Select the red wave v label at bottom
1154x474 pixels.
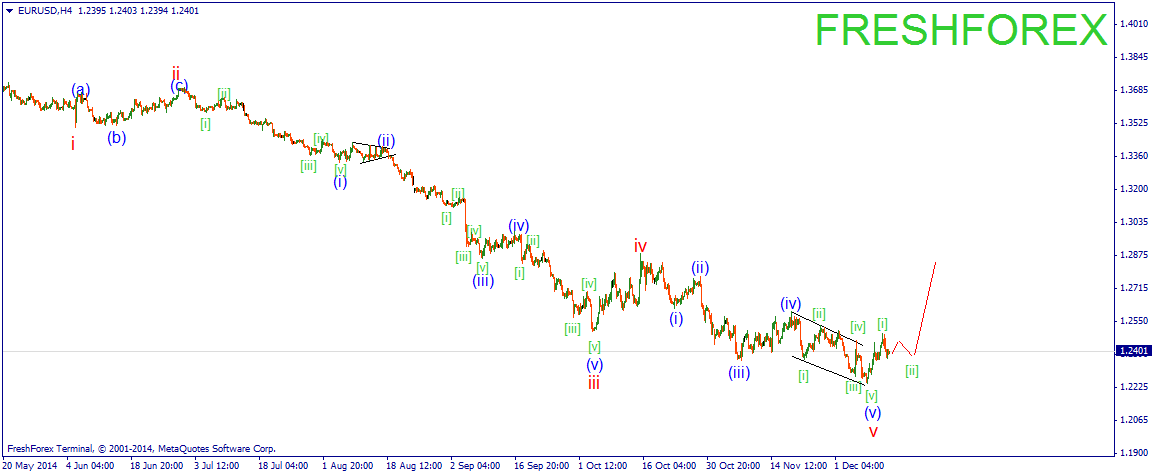point(873,431)
